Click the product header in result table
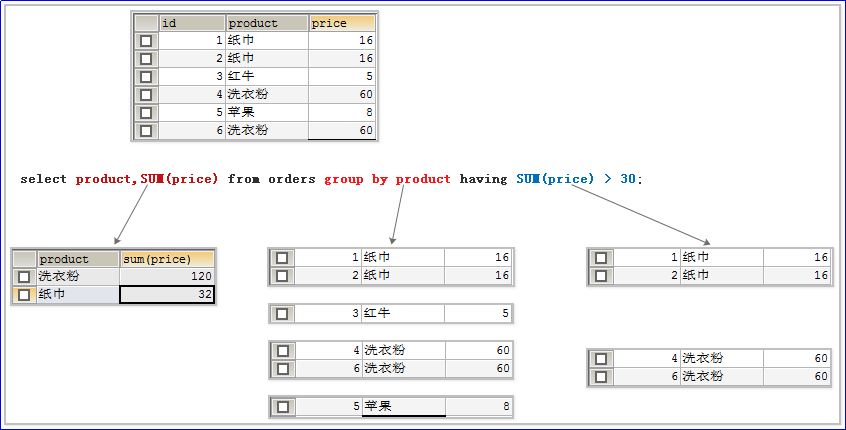The width and height of the screenshot is (846, 430). coord(77,259)
